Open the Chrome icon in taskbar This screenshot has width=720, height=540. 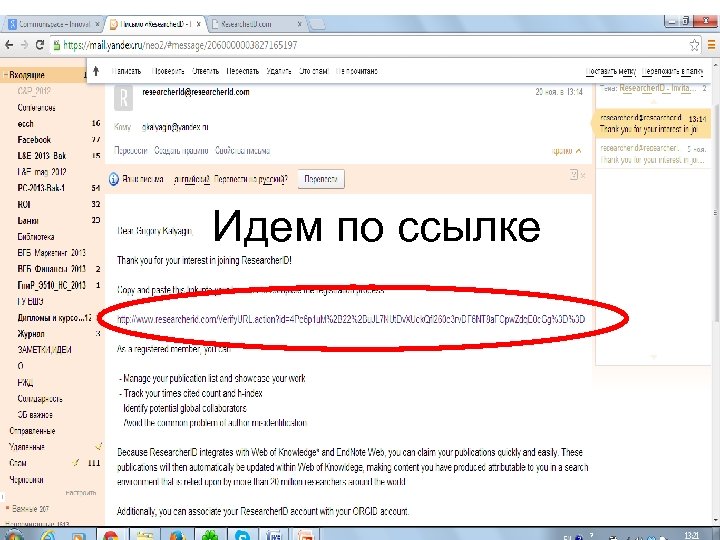click(111, 535)
